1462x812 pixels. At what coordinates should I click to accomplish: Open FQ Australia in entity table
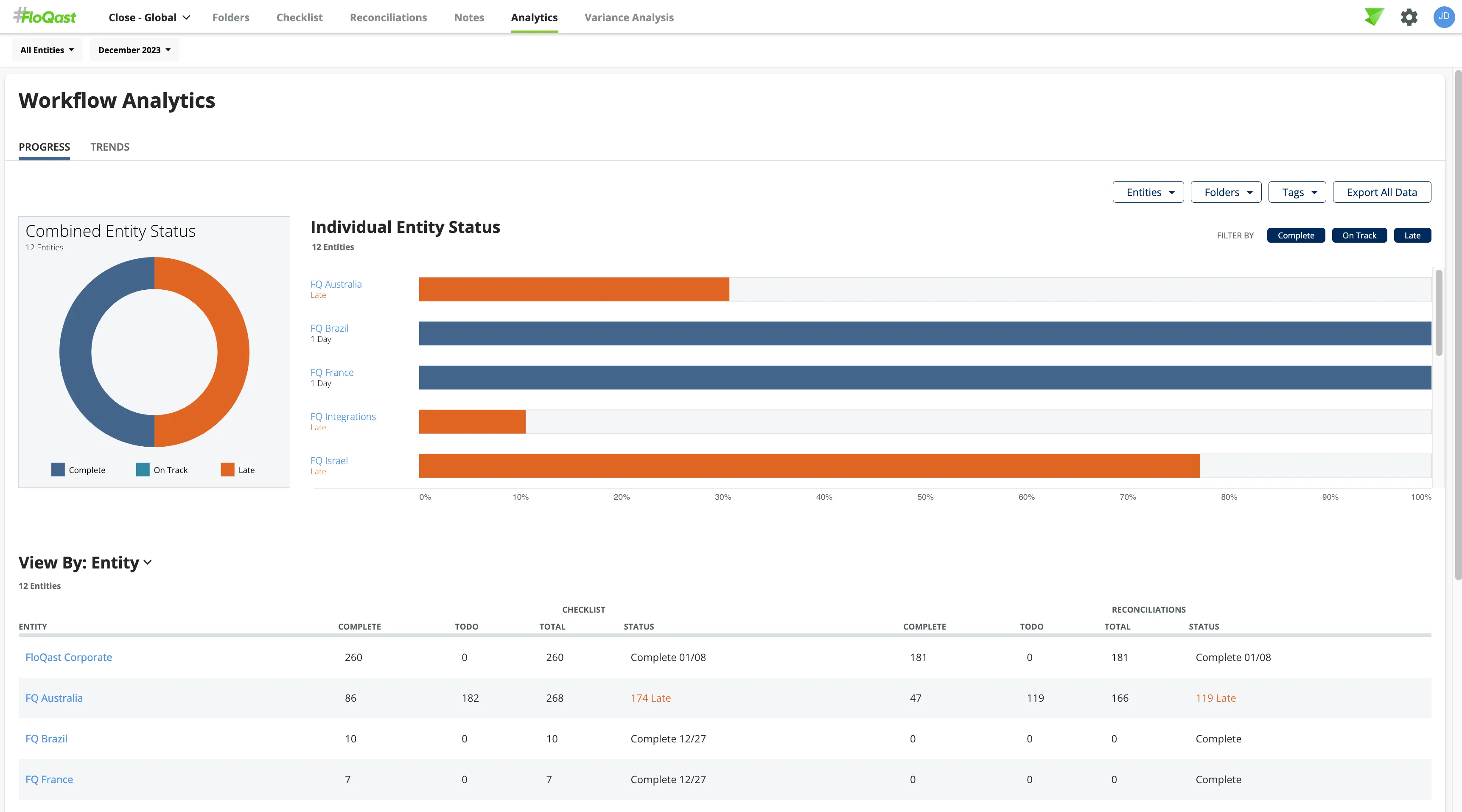tap(54, 698)
